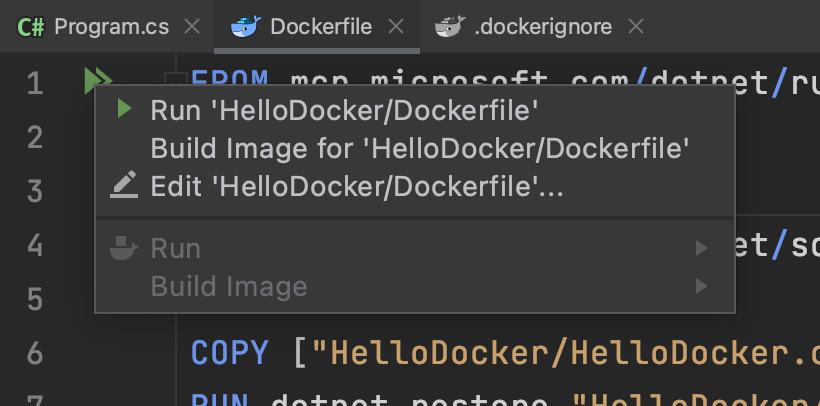Collapse the code fold marker on line 1
This screenshot has height=406, width=820.
coord(175,78)
